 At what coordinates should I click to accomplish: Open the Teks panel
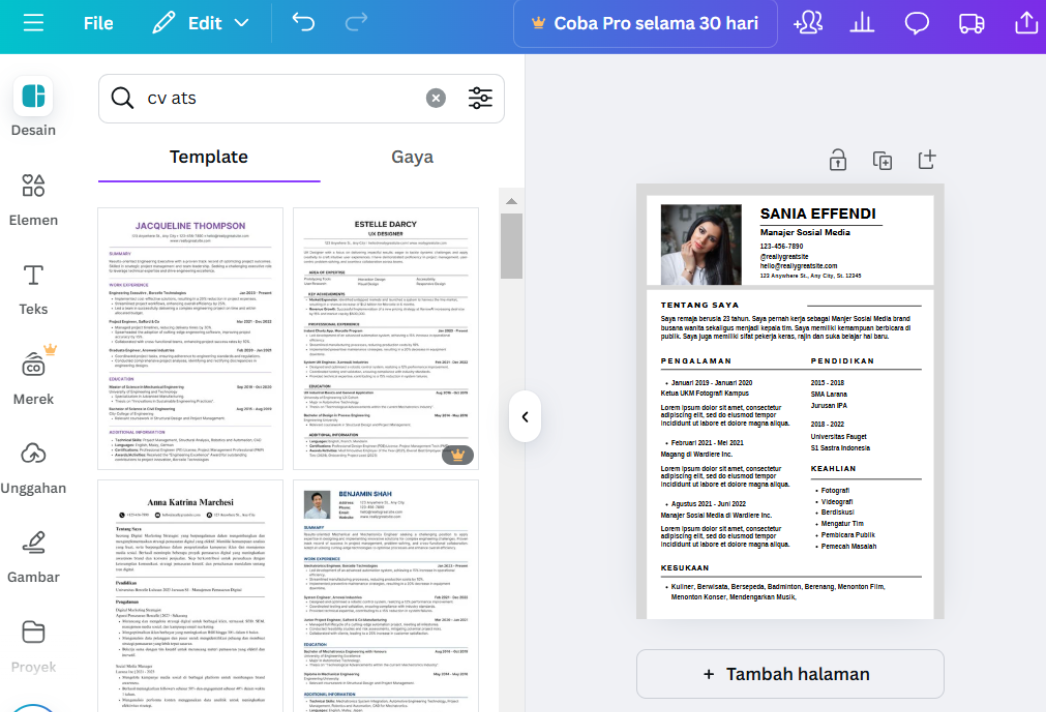click(33, 290)
